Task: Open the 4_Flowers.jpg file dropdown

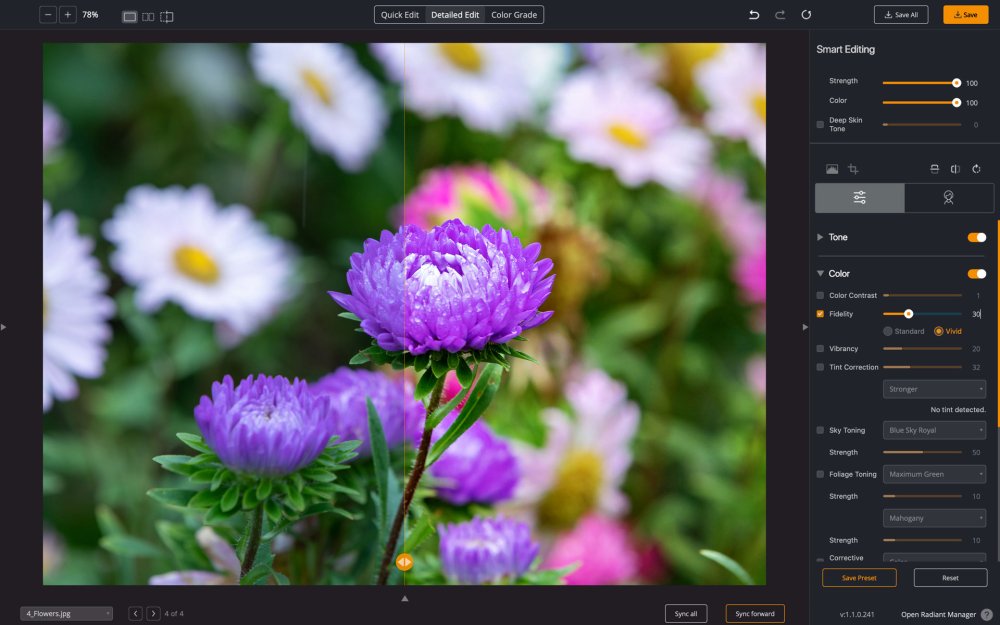Action: [66, 614]
